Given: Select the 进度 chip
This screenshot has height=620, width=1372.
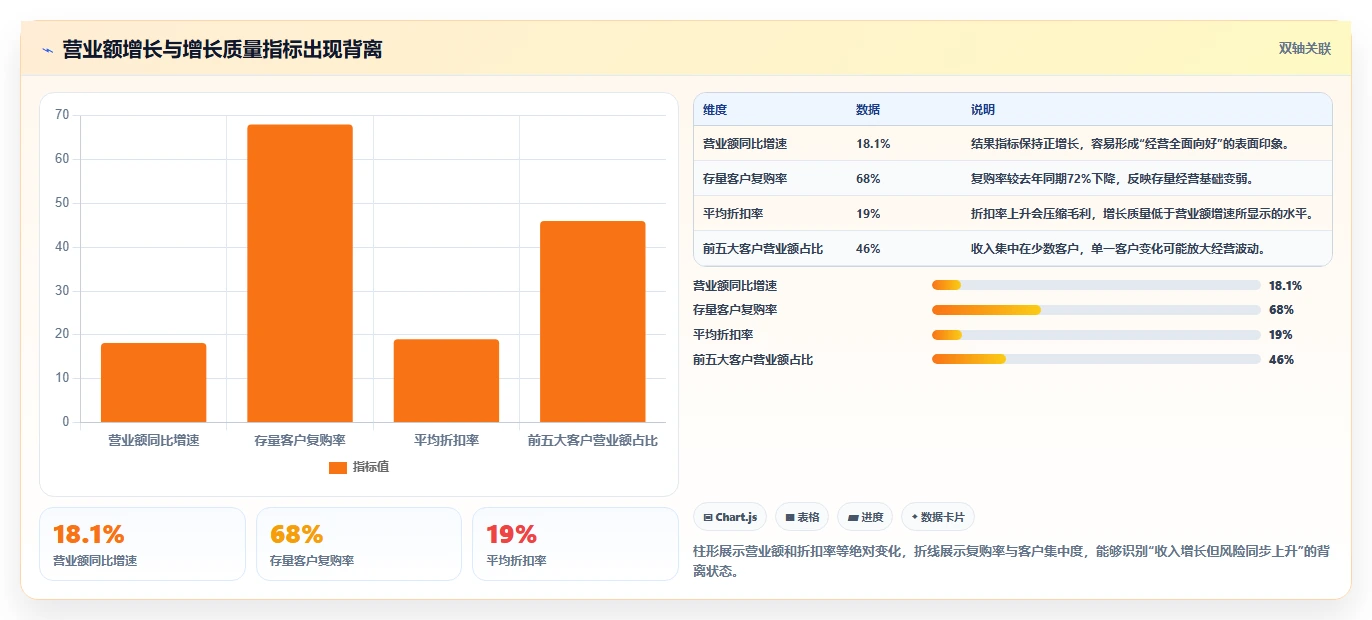Looking at the screenshot, I should (x=865, y=517).
